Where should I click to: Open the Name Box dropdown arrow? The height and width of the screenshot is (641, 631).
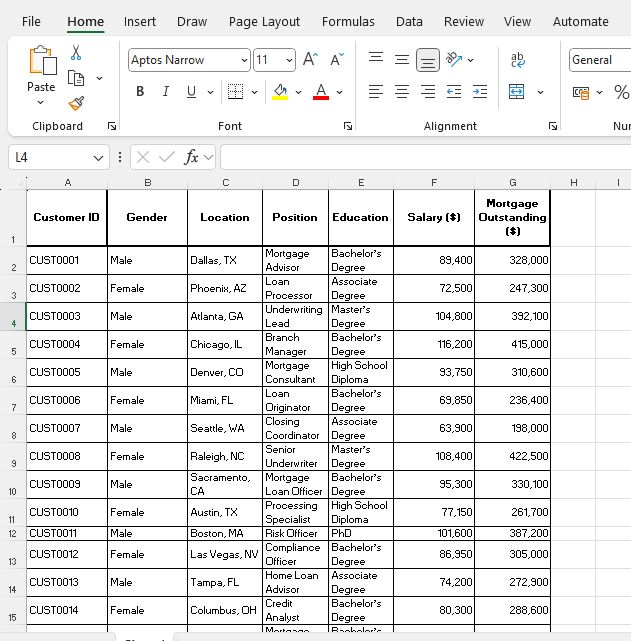coord(98,158)
